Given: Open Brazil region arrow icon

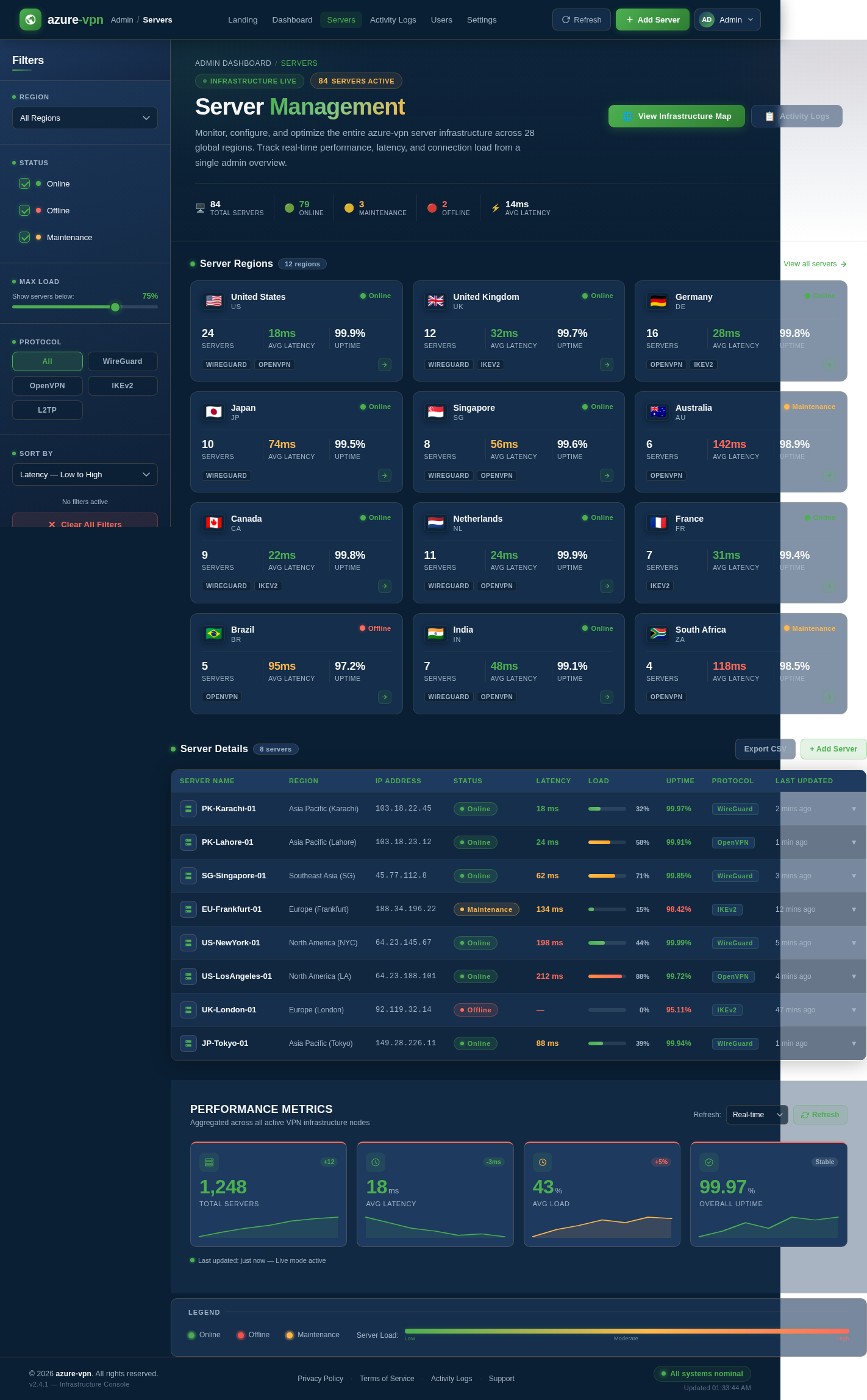Looking at the screenshot, I should [385, 697].
